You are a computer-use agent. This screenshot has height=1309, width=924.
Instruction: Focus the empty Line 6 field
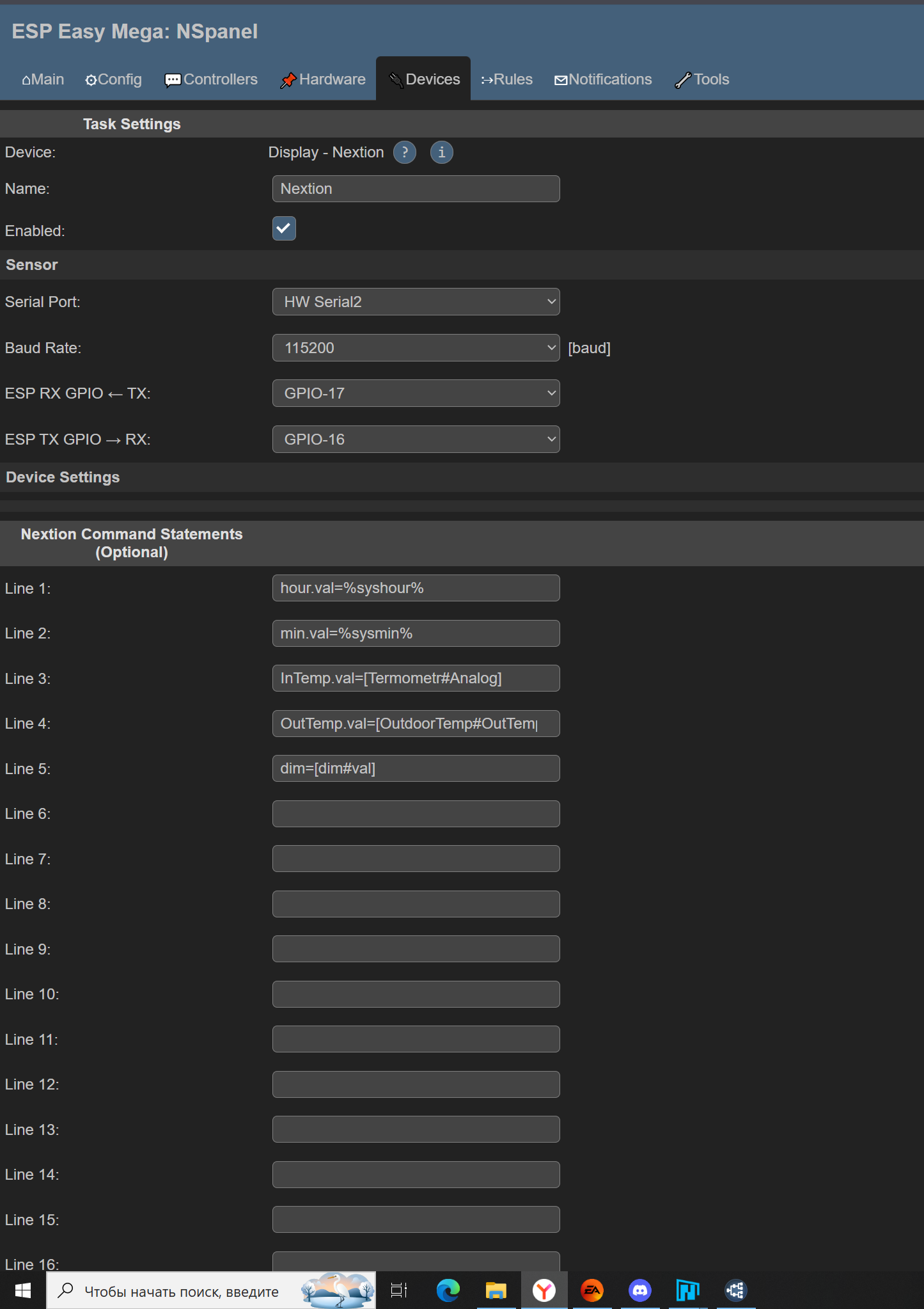coord(416,814)
